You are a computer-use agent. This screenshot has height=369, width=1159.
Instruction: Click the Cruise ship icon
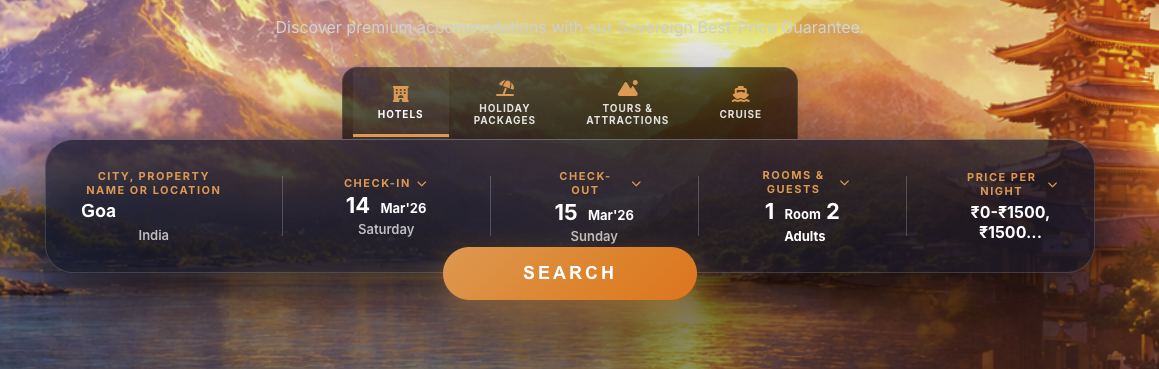pos(741,94)
